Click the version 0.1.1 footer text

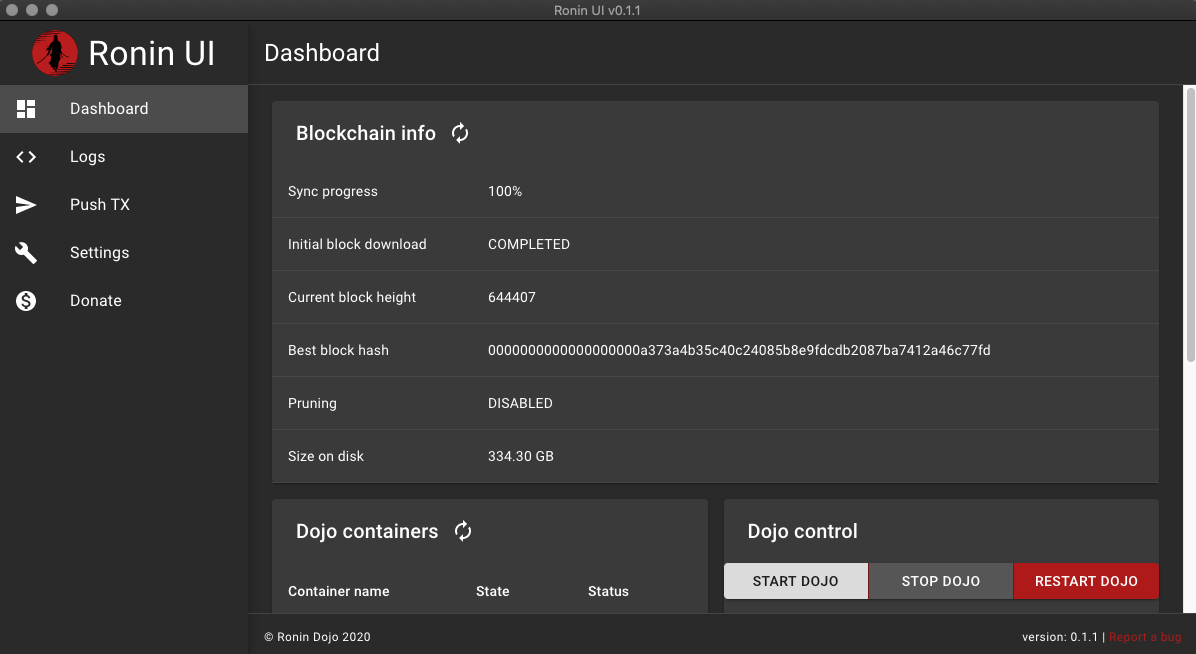(x=1060, y=636)
